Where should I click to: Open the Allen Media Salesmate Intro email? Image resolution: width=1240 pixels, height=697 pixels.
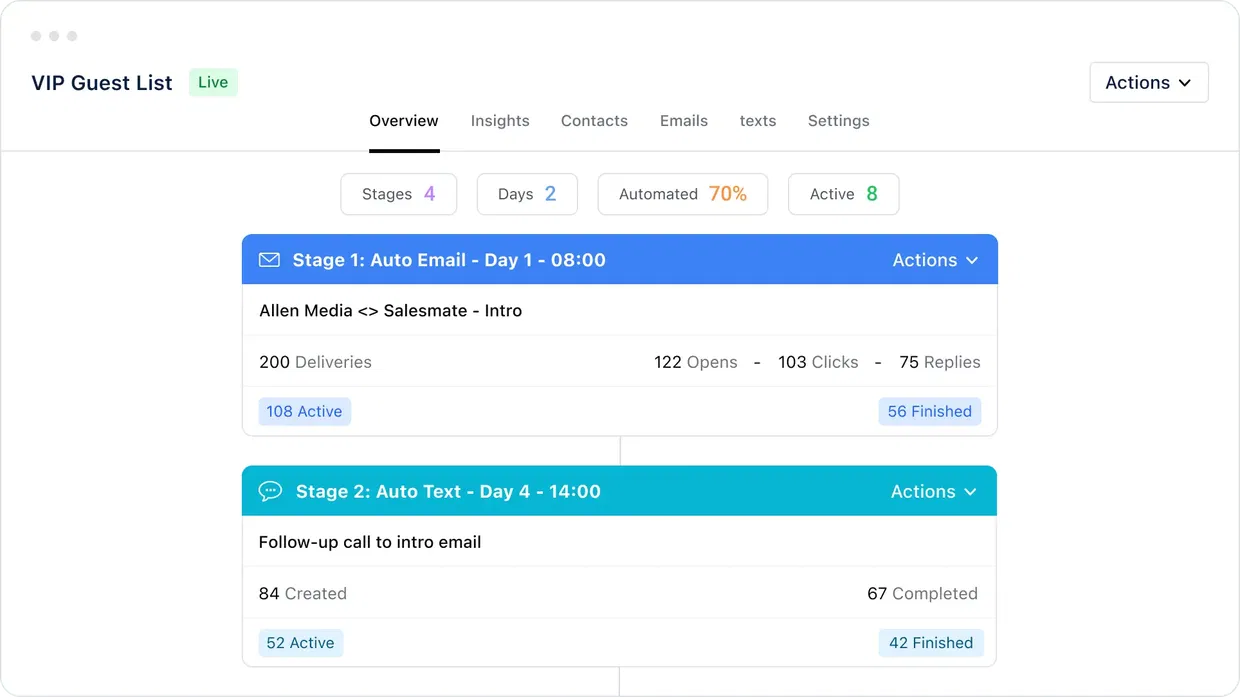click(x=390, y=310)
